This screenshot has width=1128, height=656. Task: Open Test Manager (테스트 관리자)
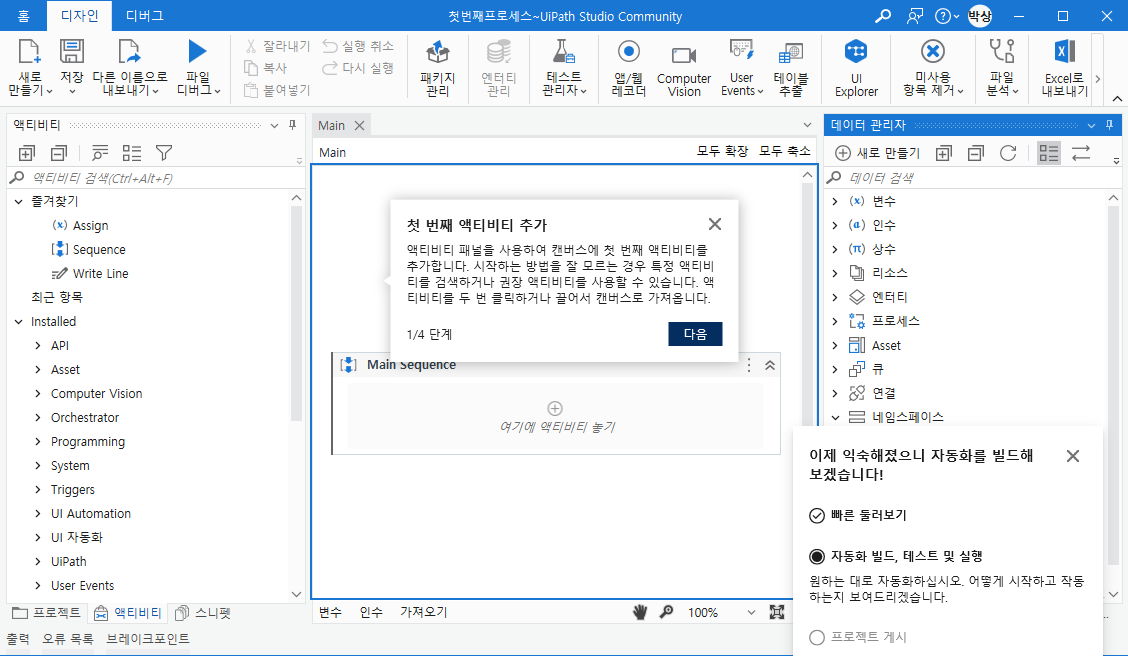coord(563,69)
